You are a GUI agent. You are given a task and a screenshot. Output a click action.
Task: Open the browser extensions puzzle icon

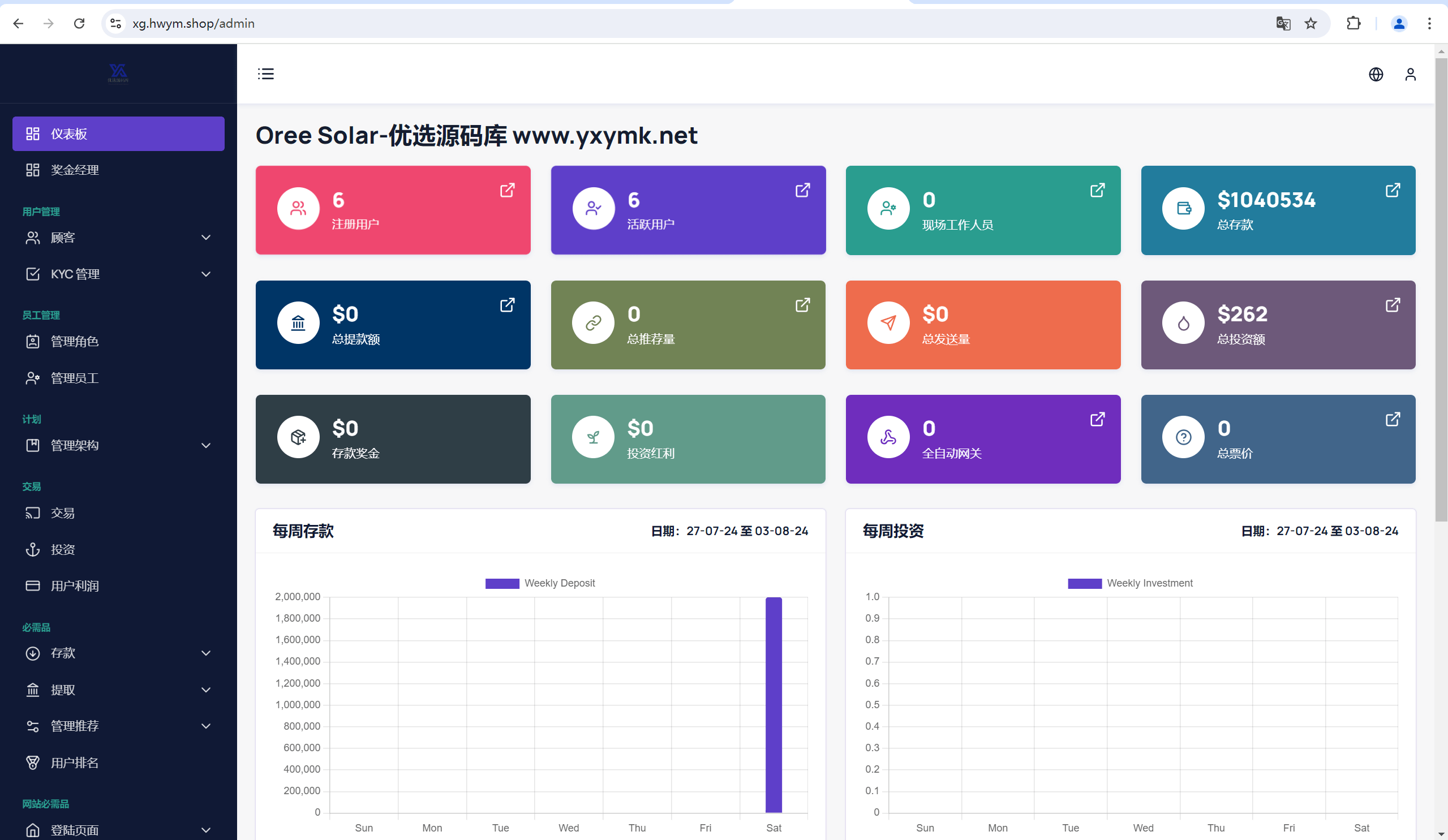coord(1354,24)
